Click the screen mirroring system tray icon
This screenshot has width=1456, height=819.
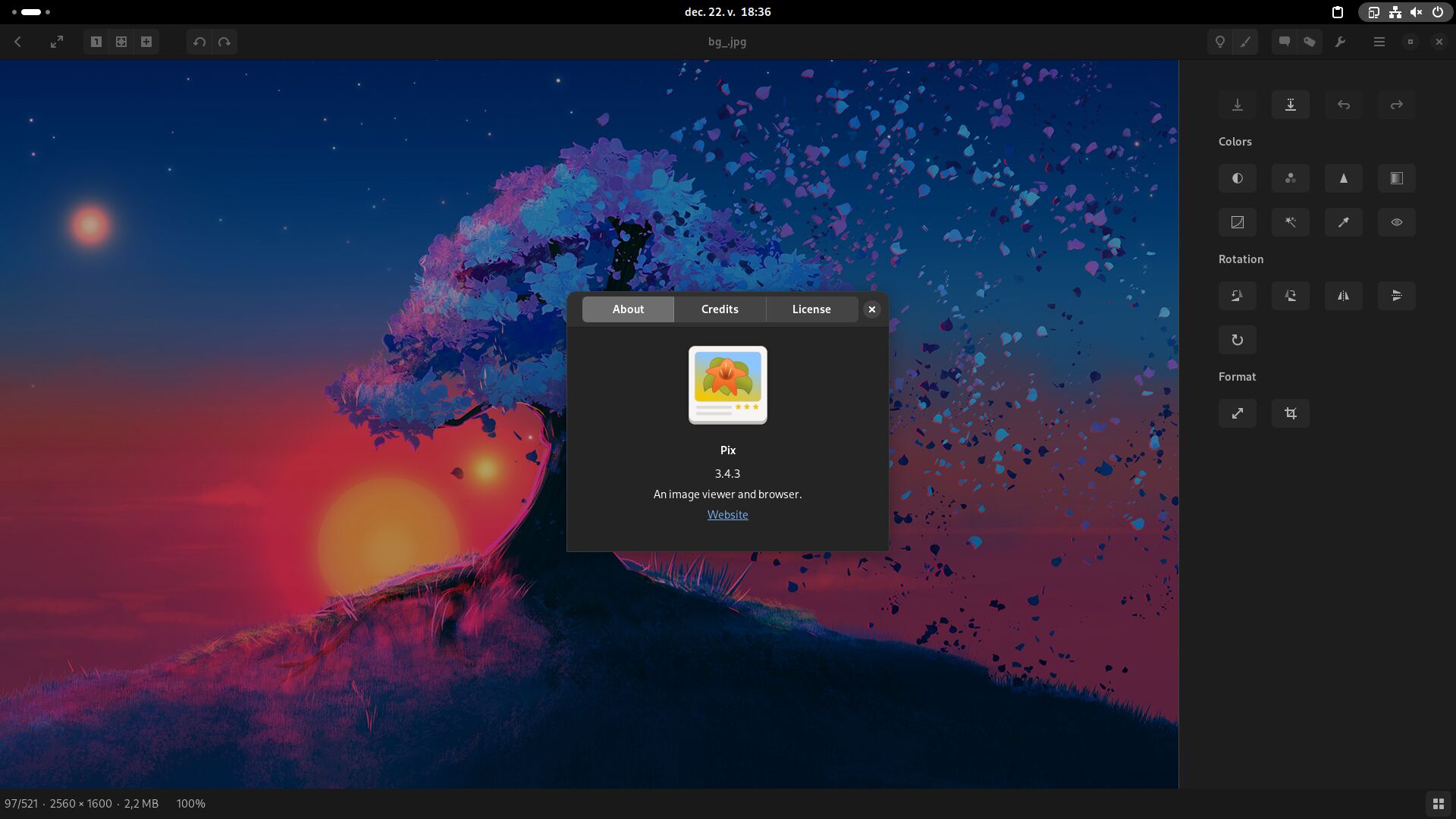pyautogui.click(x=1373, y=12)
